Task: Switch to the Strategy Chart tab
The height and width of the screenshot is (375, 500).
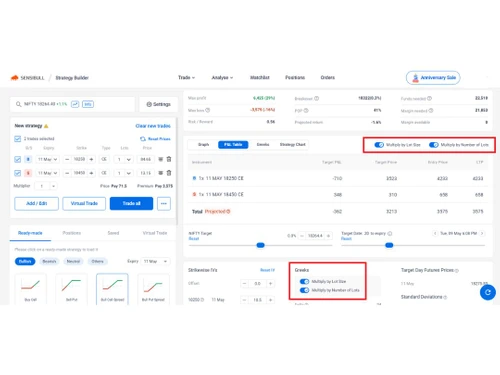Action: [x=293, y=145]
